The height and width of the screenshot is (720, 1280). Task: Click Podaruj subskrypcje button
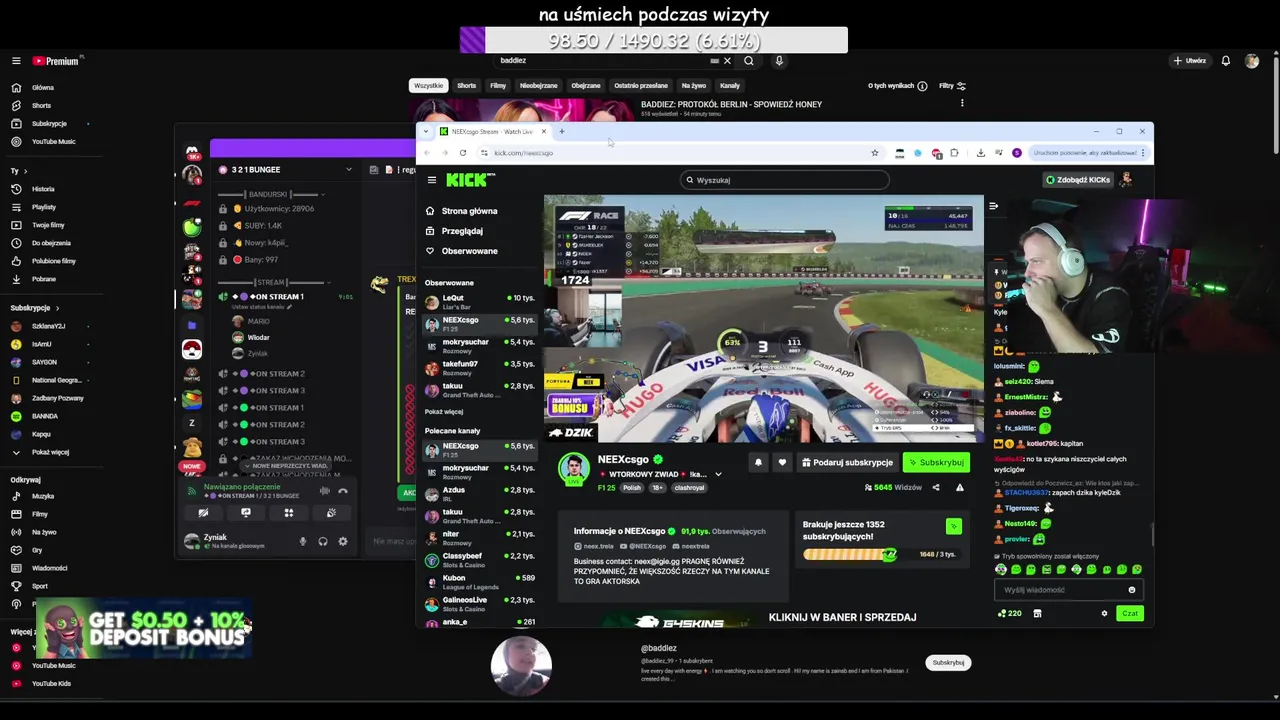(847, 462)
